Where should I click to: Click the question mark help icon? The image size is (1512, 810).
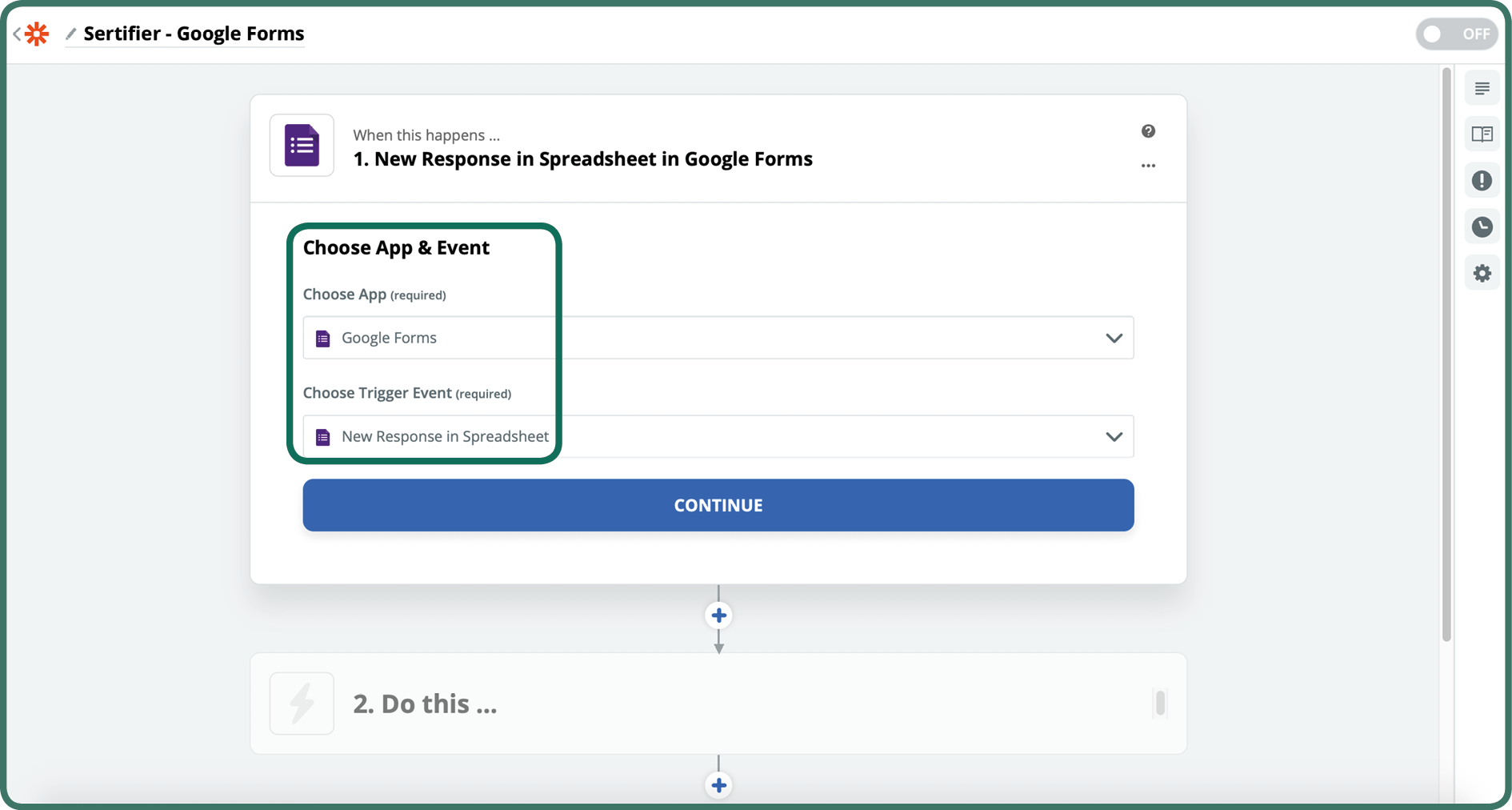click(x=1148, y=131)
